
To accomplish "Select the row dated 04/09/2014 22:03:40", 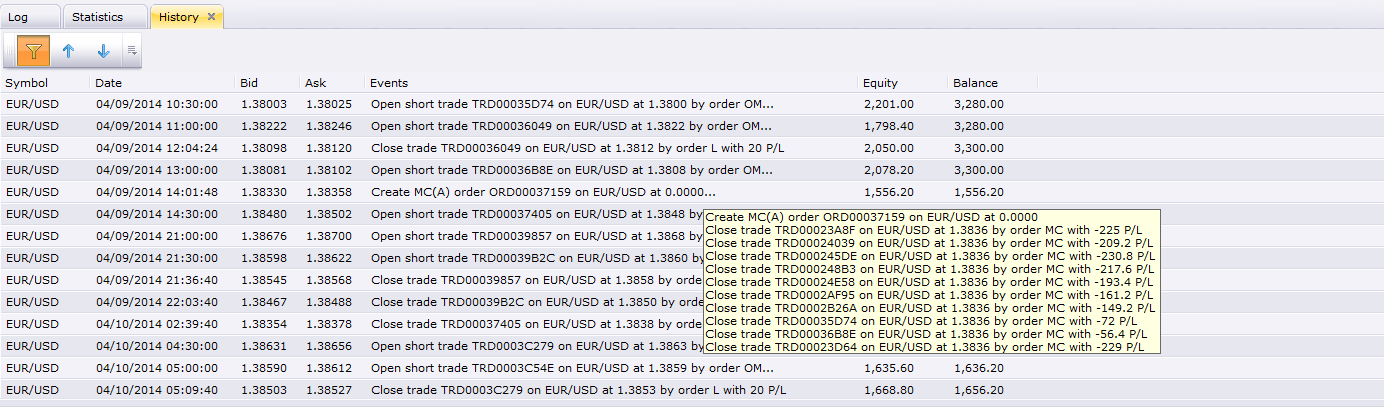I will click(692, 302).
